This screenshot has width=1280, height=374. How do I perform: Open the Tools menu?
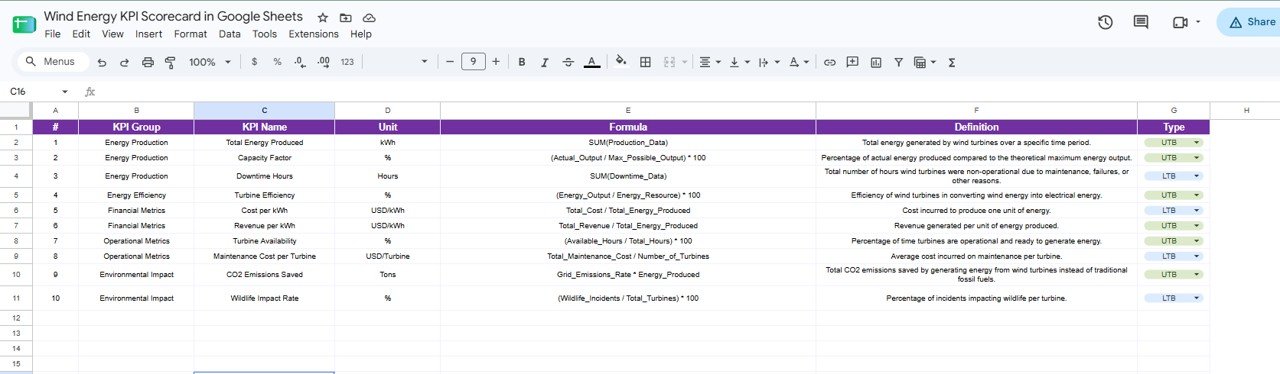[265, 34]
